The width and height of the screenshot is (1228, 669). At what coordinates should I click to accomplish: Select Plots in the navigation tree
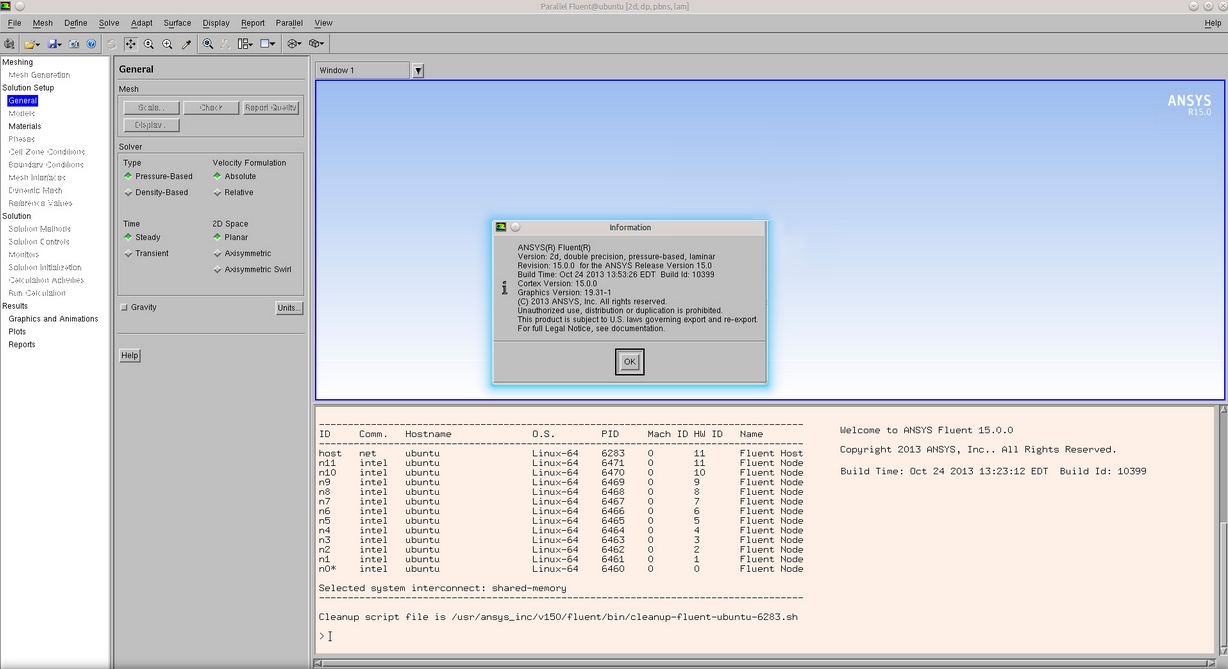coord(17,332)
